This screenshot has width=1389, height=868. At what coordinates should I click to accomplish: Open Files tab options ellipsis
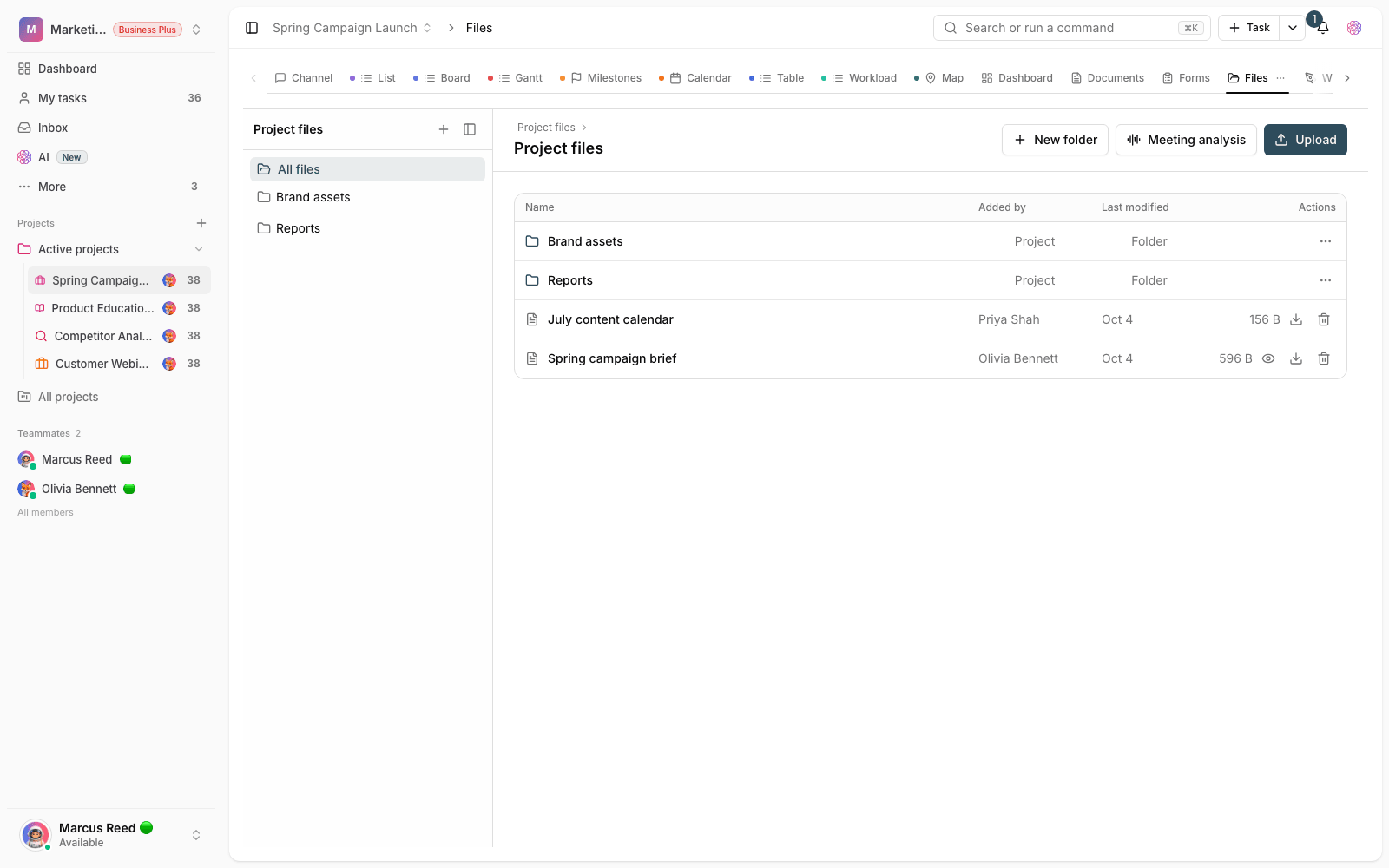coord(1280,78)
